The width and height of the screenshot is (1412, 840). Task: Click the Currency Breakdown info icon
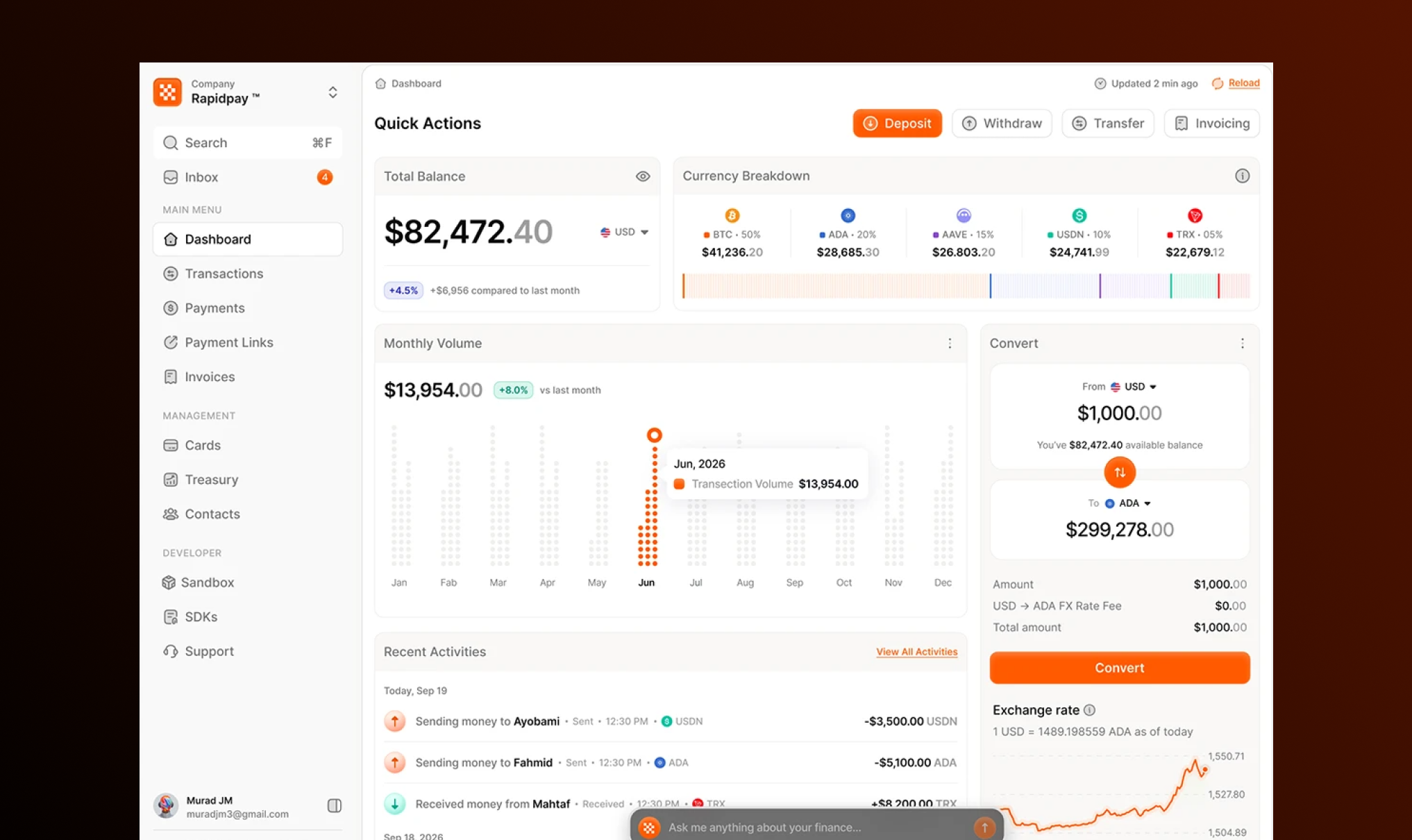point(1242,176)
